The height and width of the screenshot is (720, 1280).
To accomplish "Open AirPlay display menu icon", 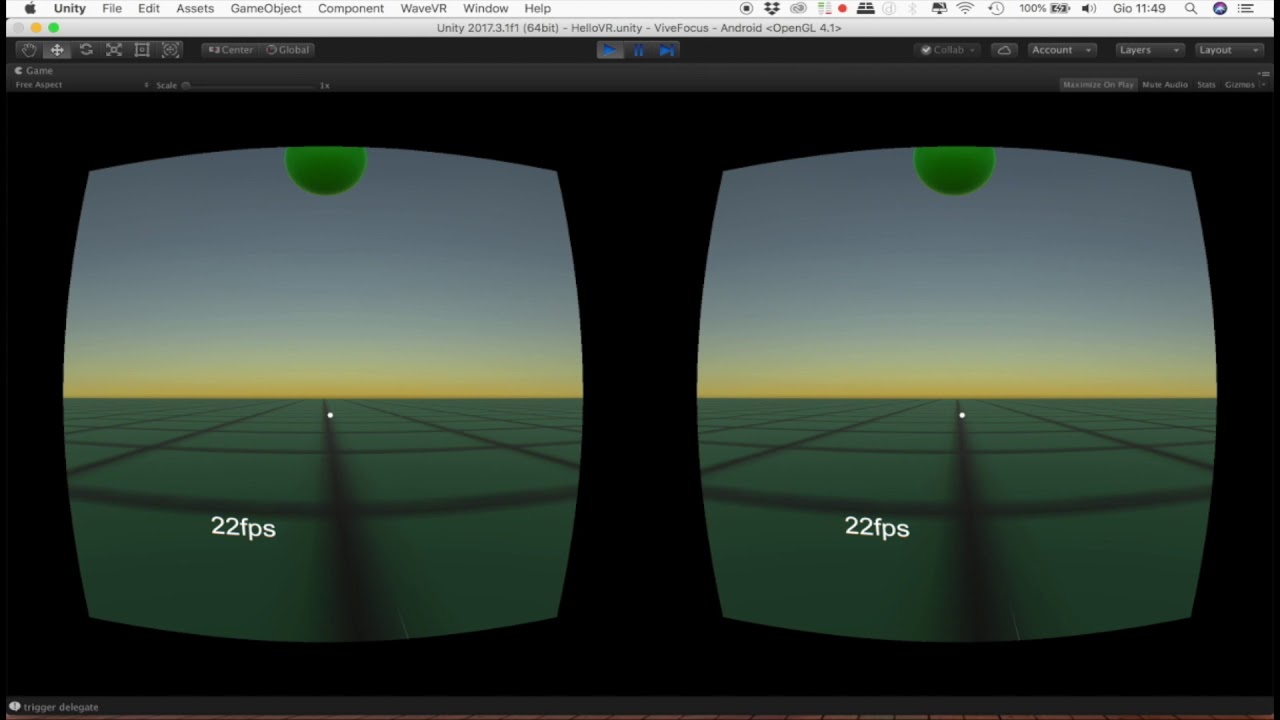I will (939, 8).
